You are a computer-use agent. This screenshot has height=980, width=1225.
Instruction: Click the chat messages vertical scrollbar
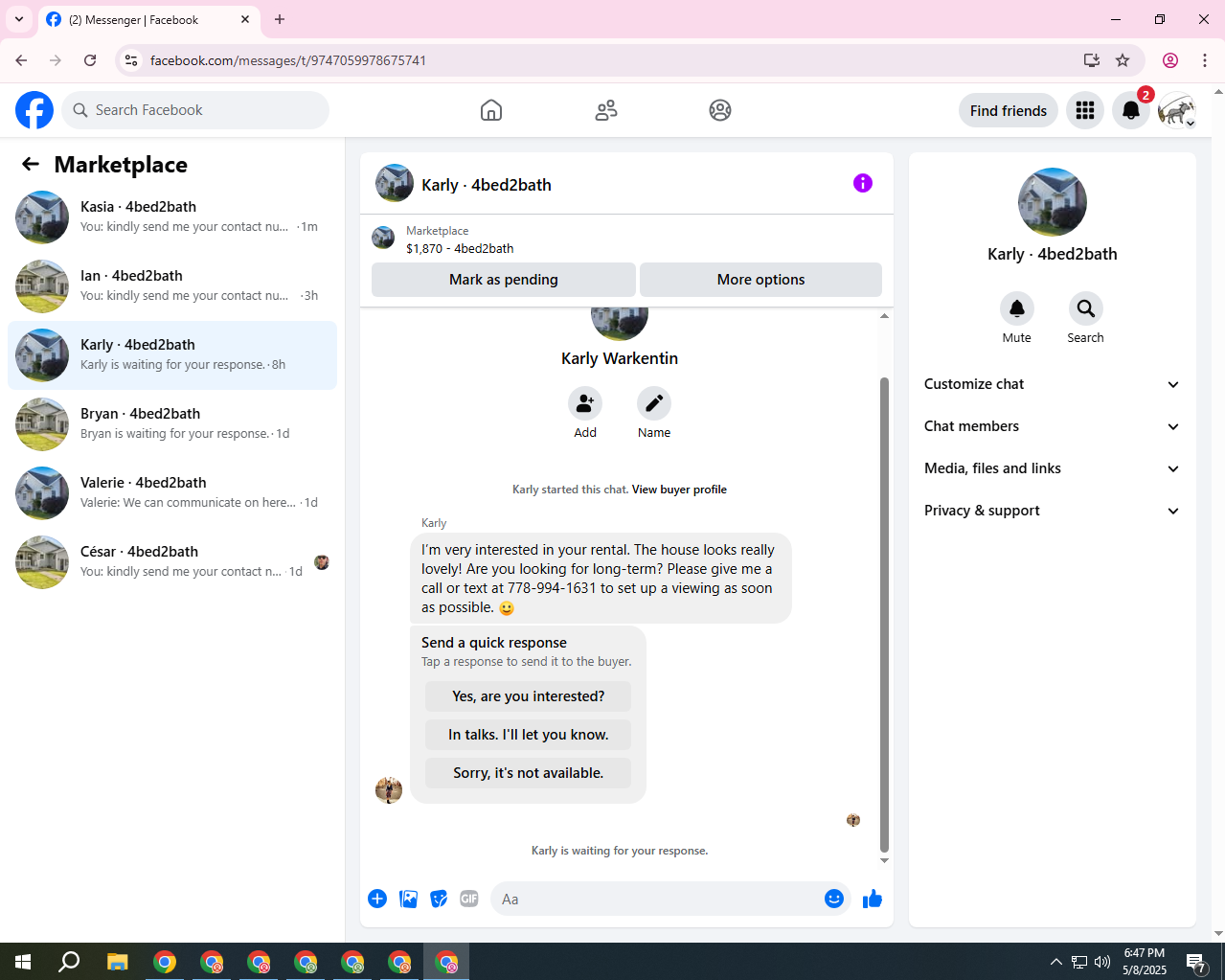coord(884,613)
